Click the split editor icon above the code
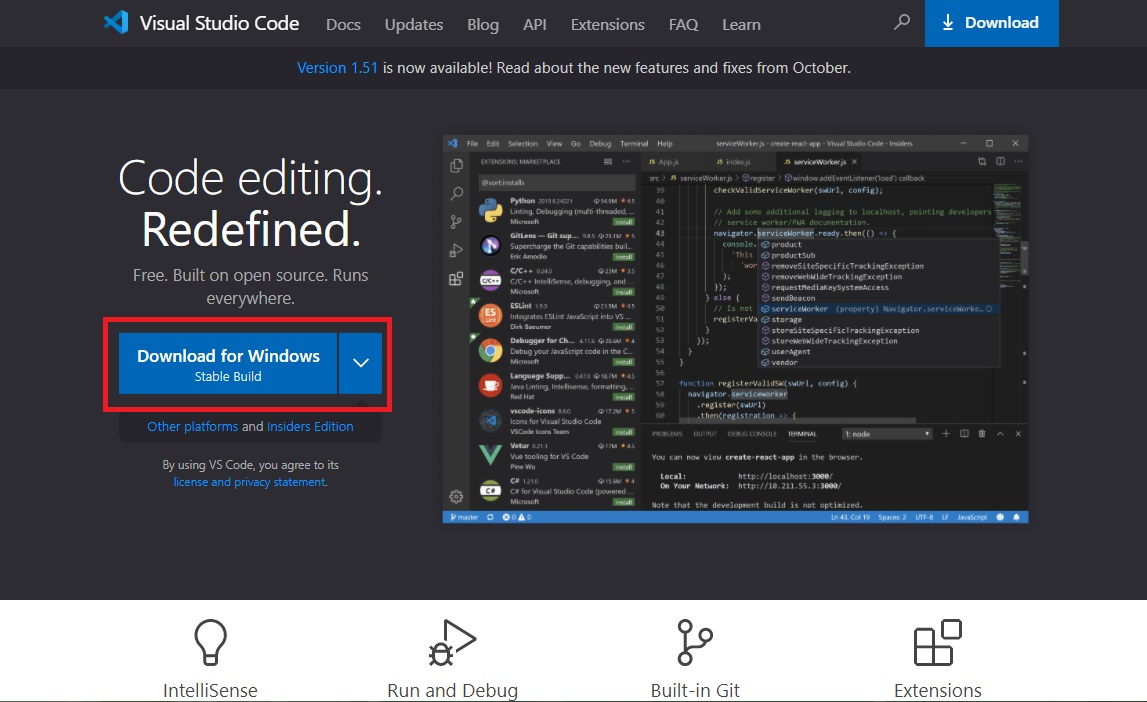The image size is (1147, 702). [x=1000, y=162]
